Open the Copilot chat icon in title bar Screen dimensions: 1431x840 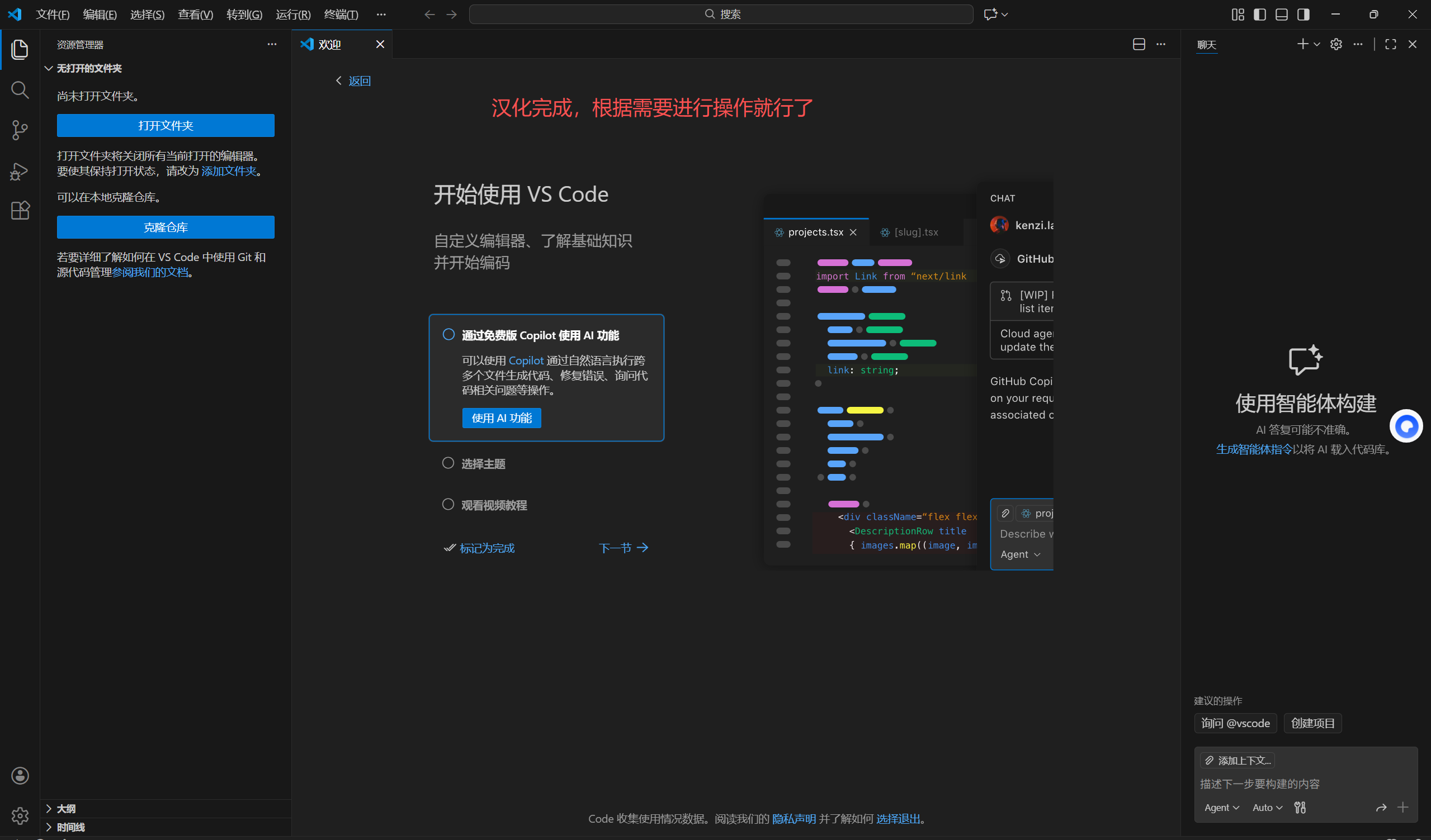click(x=990, y=14)
